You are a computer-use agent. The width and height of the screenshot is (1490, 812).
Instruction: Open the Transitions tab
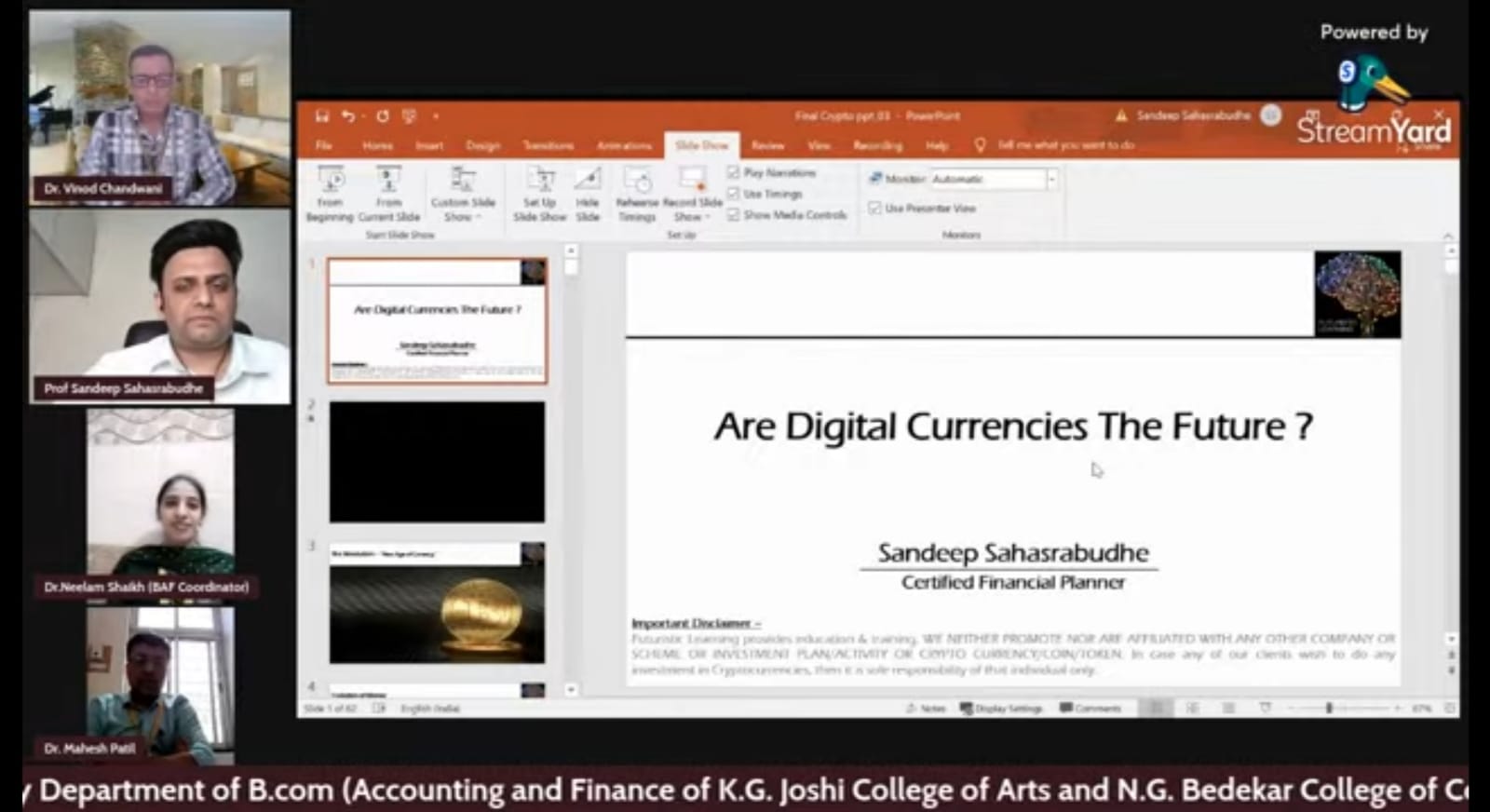tap(549, 145)
